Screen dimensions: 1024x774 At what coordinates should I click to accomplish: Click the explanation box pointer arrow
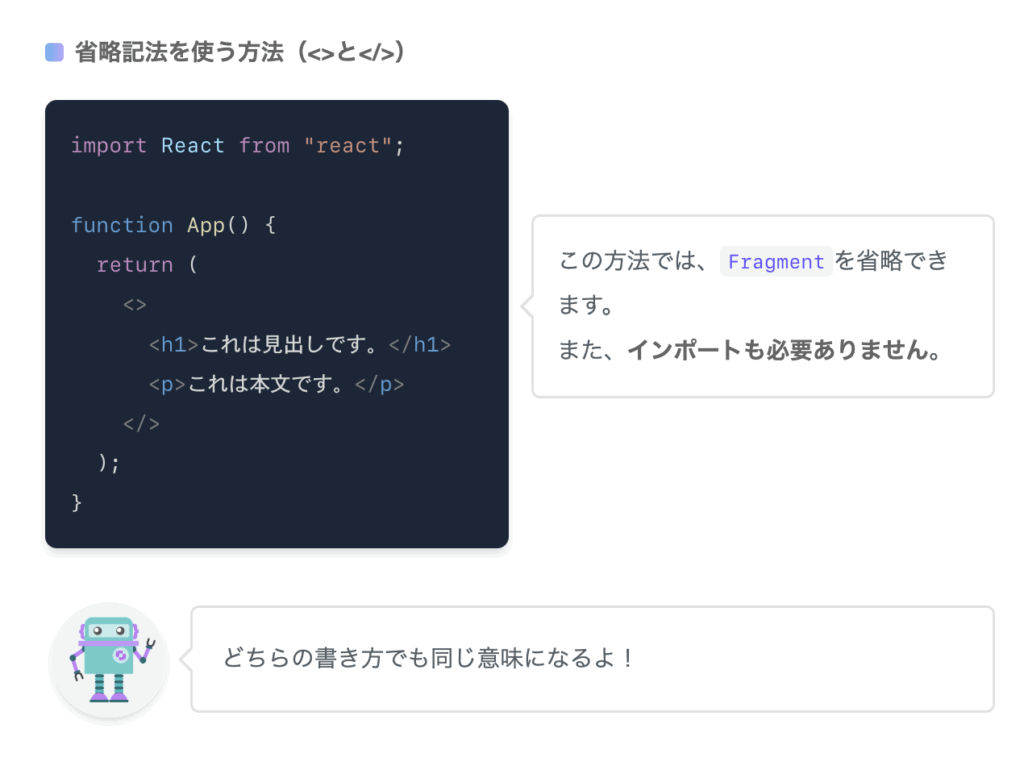527,306
